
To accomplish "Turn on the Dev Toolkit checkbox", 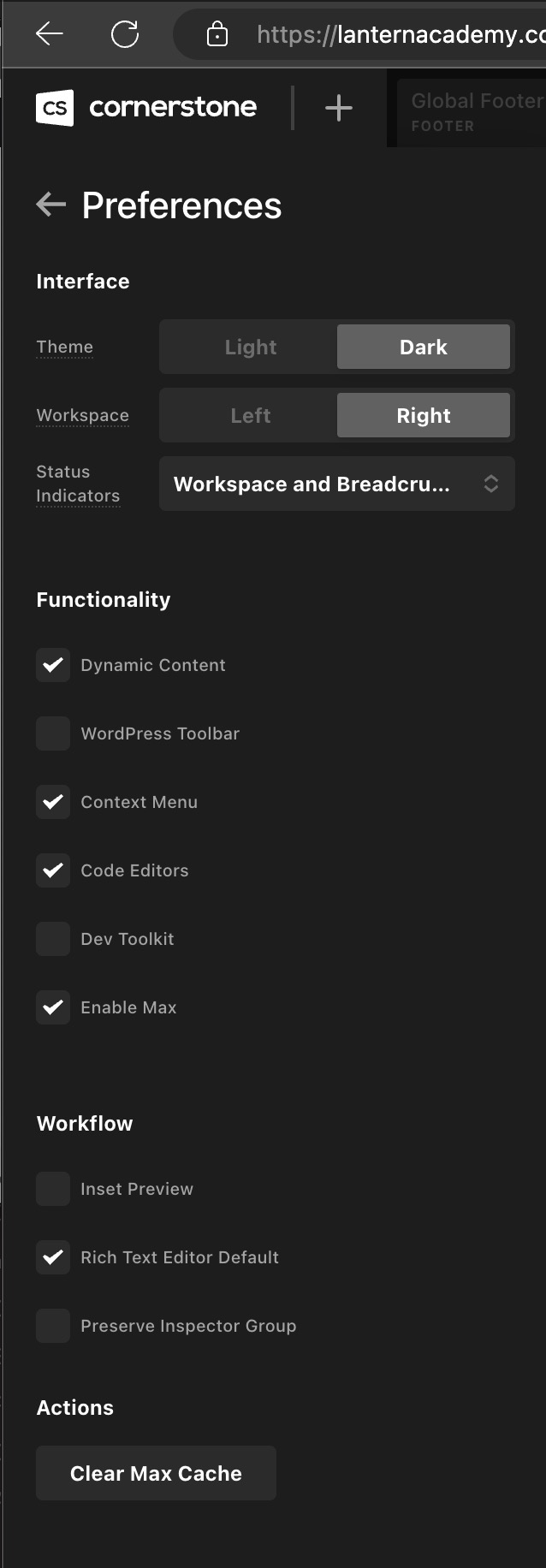I will point(53,939).
